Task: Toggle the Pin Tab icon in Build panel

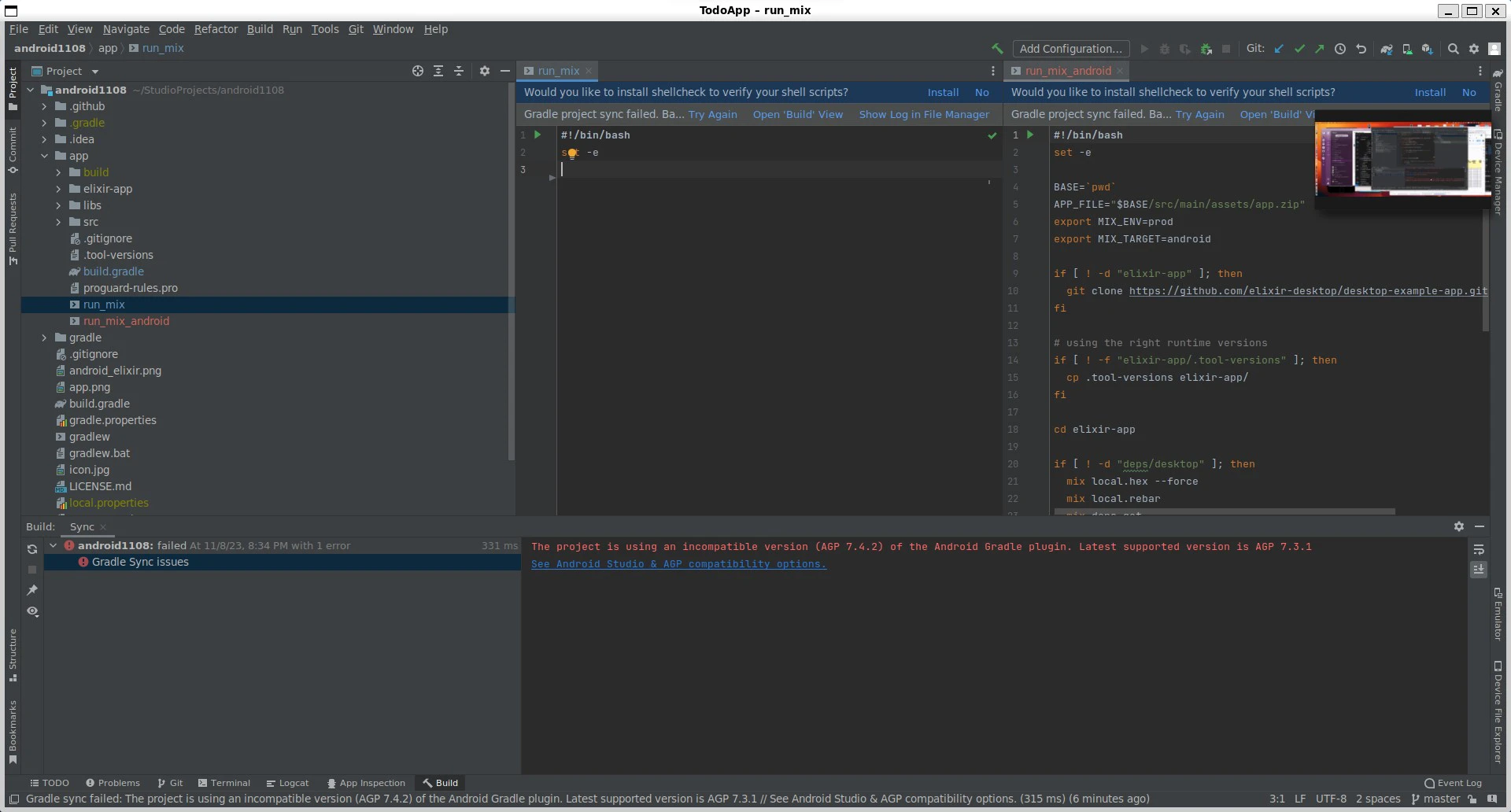Action: pyautogui.click(x=32, y=590)
